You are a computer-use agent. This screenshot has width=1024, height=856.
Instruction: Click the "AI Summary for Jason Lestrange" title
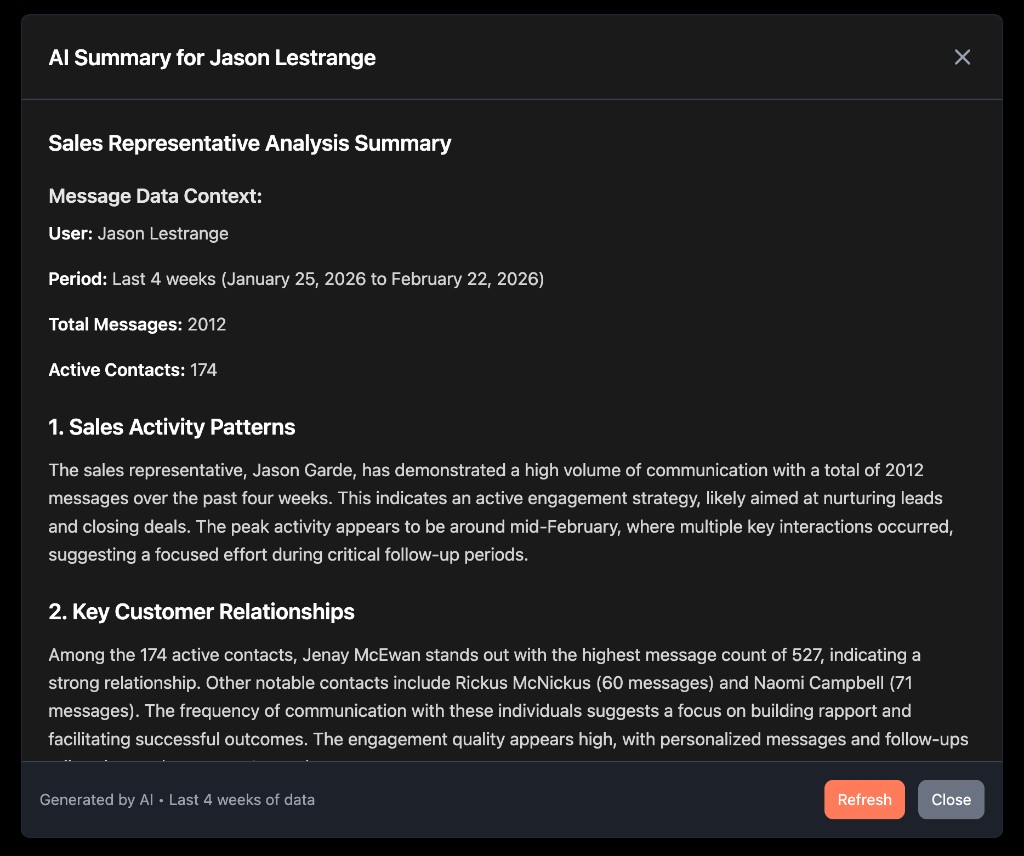[212, 57]
